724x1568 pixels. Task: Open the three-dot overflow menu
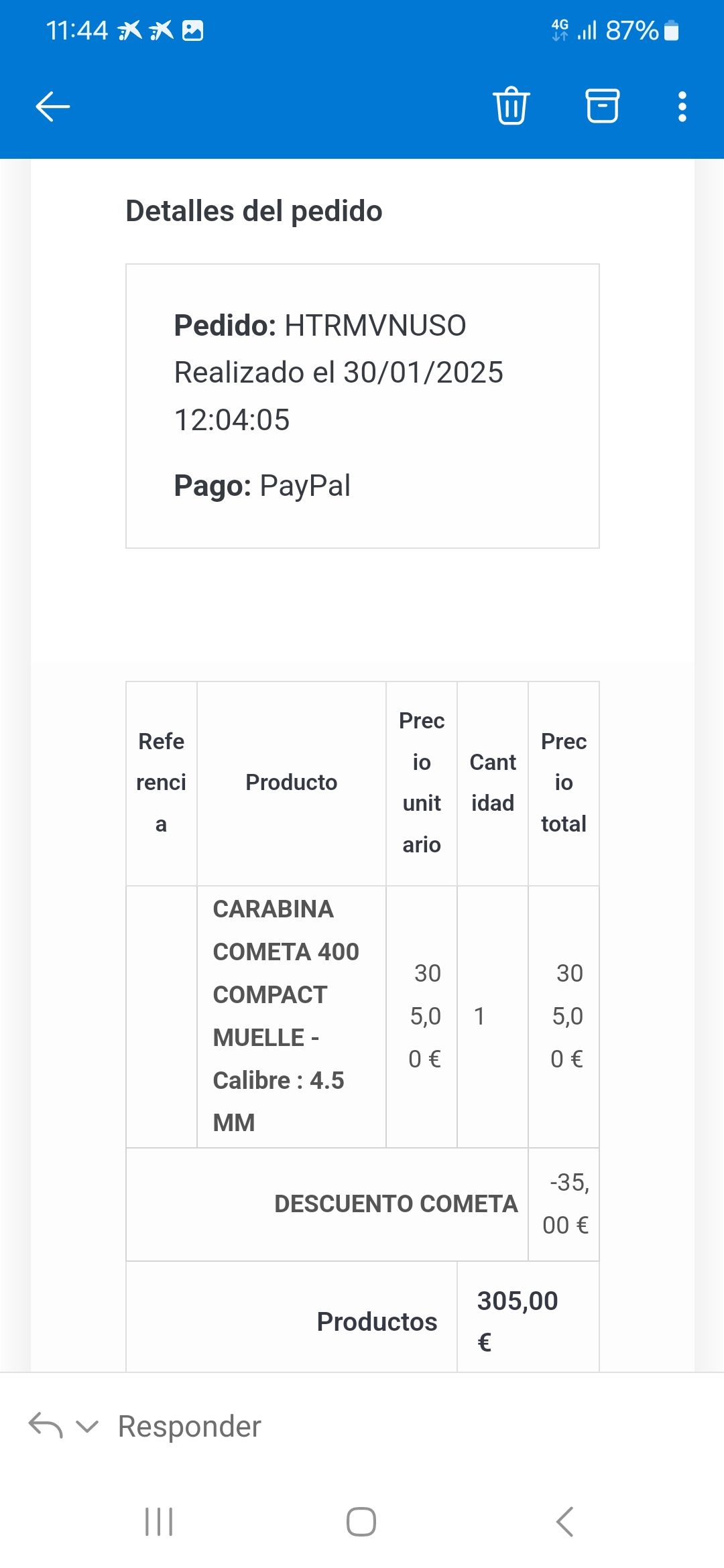coord(682,107)
